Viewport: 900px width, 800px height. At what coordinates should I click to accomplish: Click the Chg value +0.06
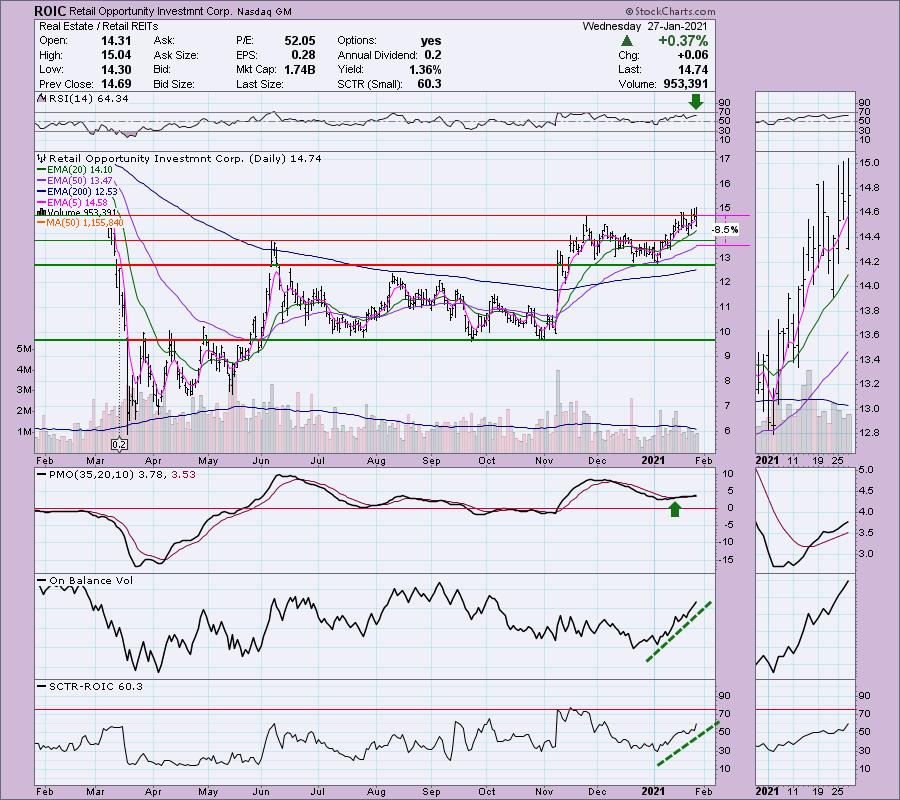point(692,55)
